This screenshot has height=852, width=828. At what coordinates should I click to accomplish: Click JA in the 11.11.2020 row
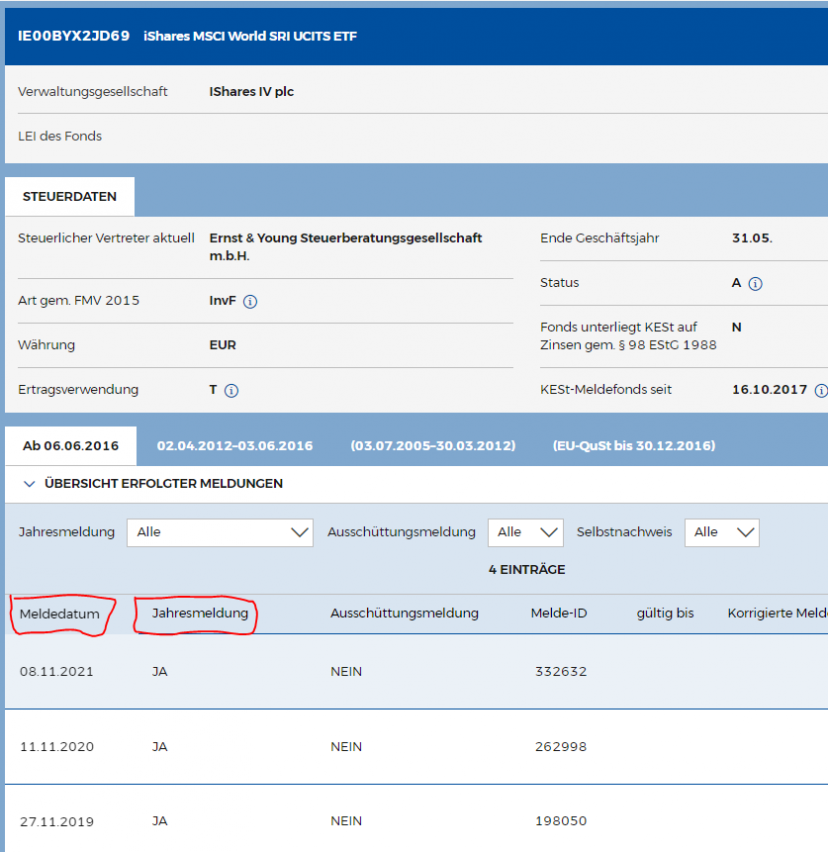click(160, 747)
